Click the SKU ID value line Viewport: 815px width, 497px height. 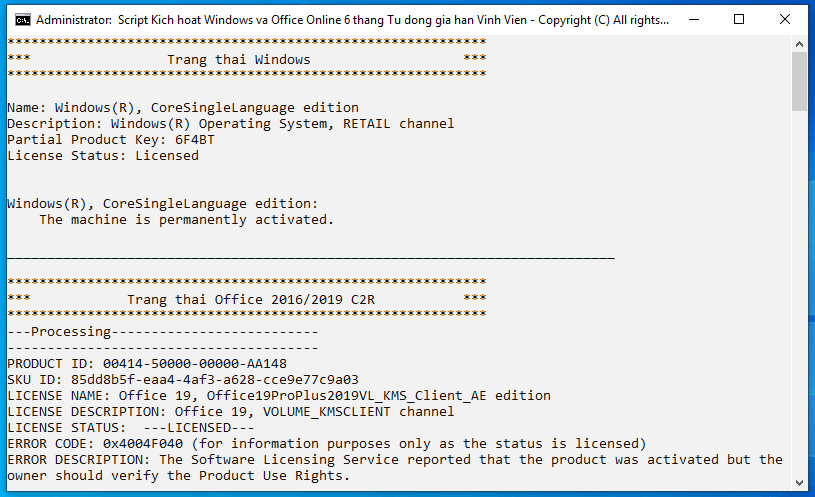(x=182, y=379)
